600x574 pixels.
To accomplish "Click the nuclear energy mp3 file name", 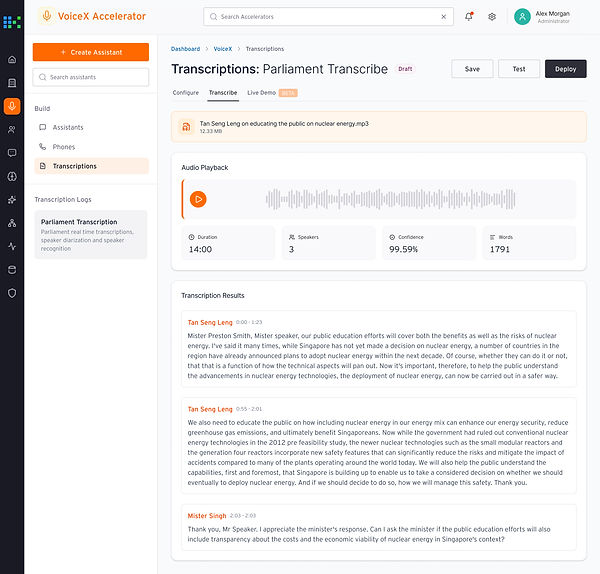I will click(284, 124).
